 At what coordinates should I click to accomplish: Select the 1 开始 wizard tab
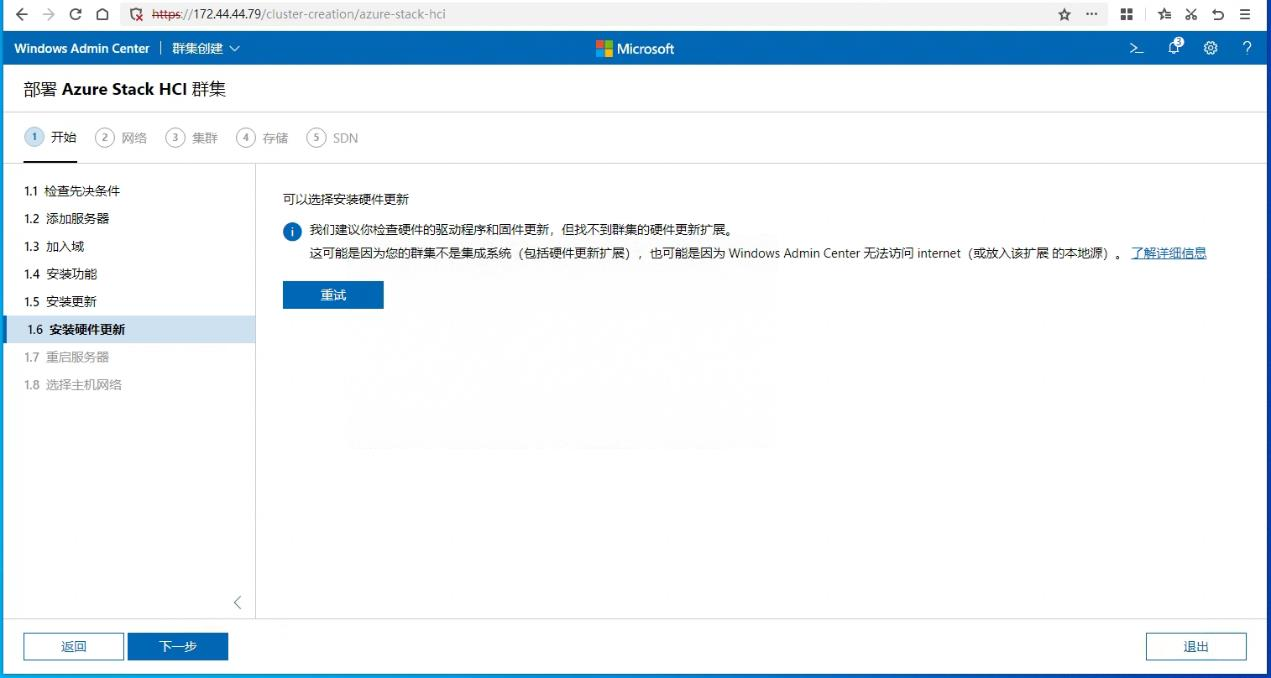click(x=51, y=138)
